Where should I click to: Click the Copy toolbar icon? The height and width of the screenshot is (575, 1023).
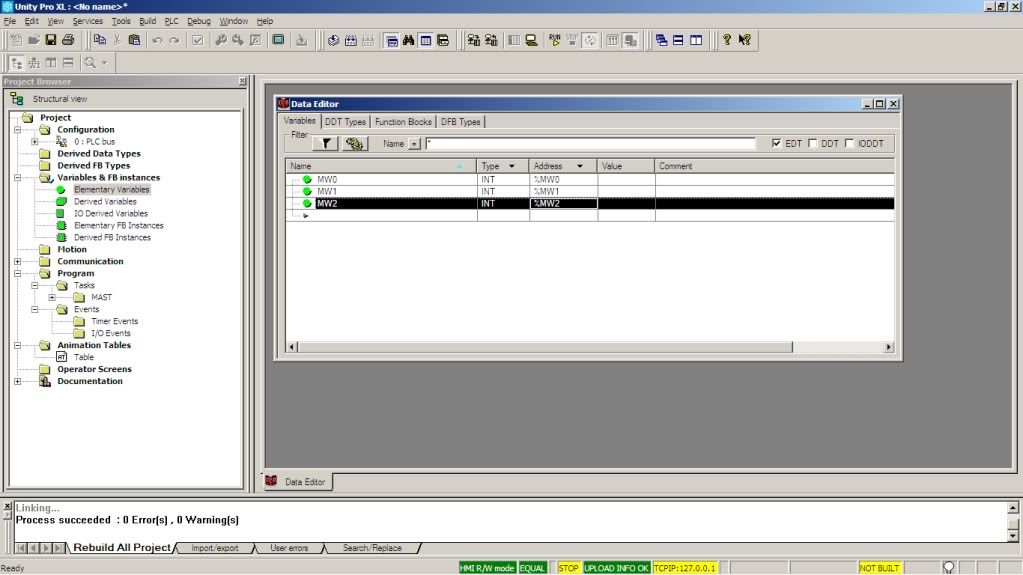pyautogui.click(x=100, y=40)
